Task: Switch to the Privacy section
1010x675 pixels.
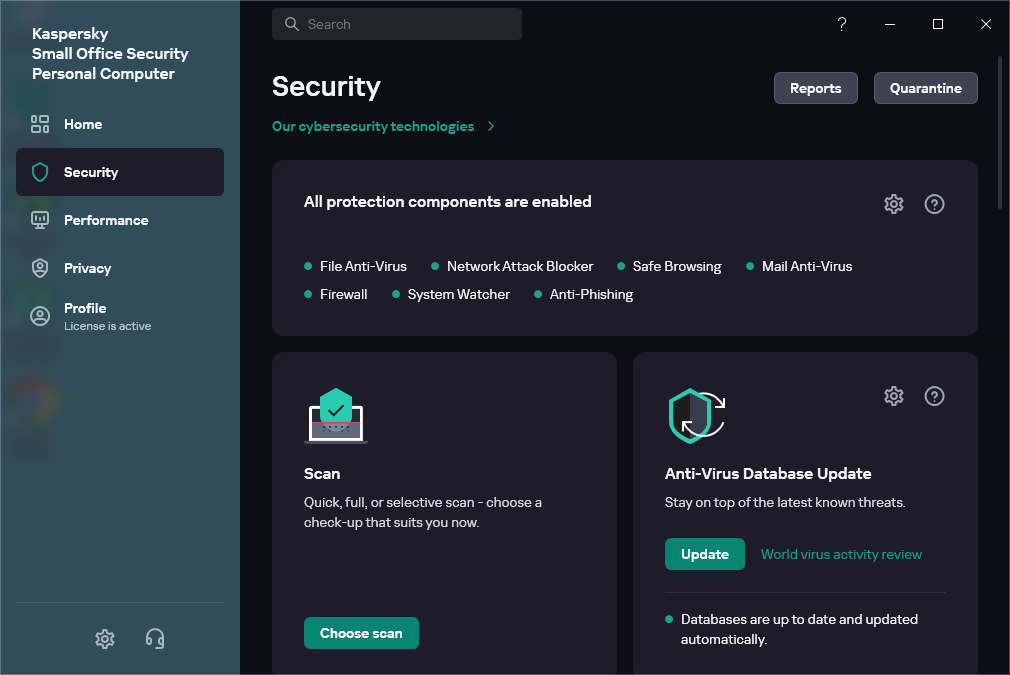Action: click(x=87, y=268)
